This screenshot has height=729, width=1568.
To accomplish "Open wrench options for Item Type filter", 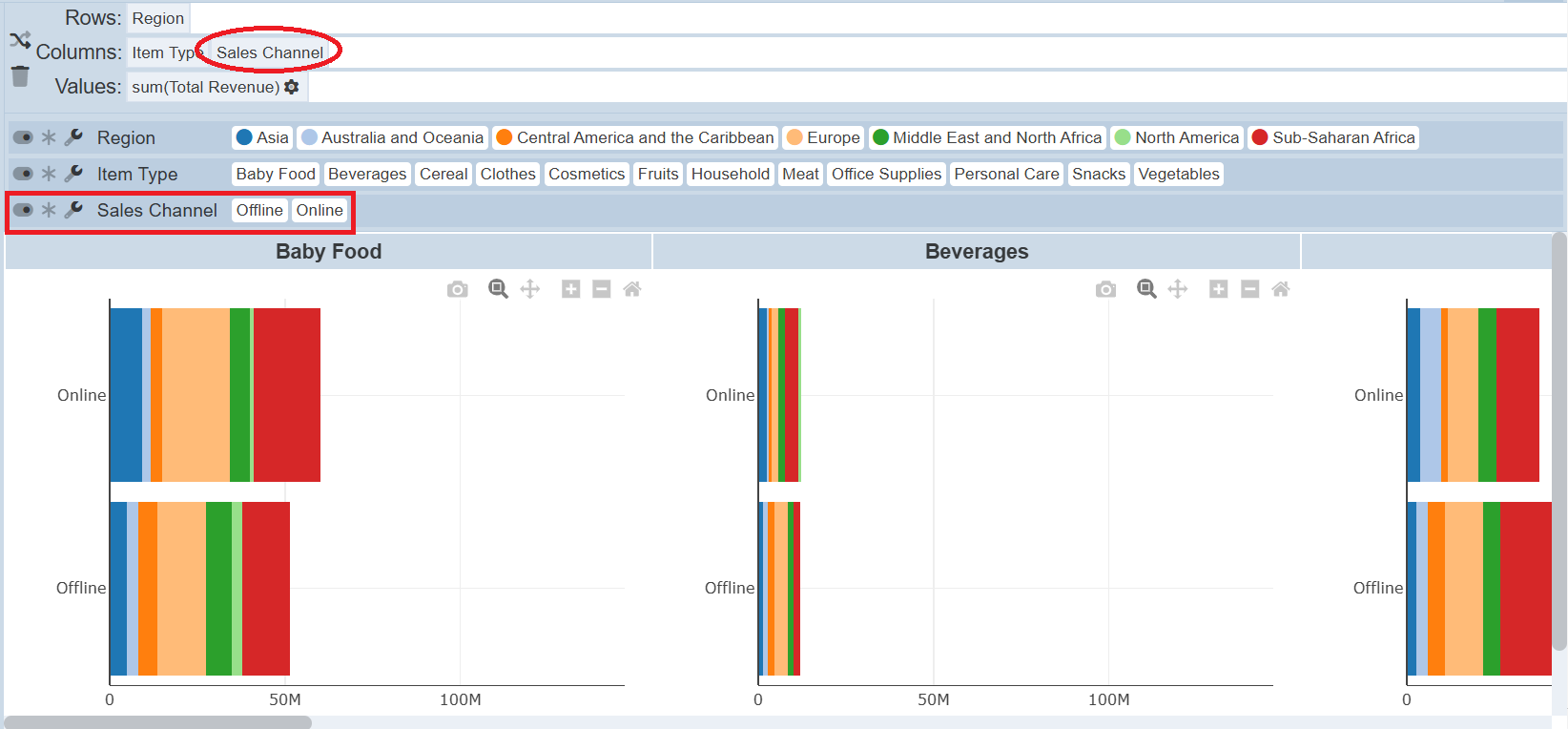I will [73, 174].
